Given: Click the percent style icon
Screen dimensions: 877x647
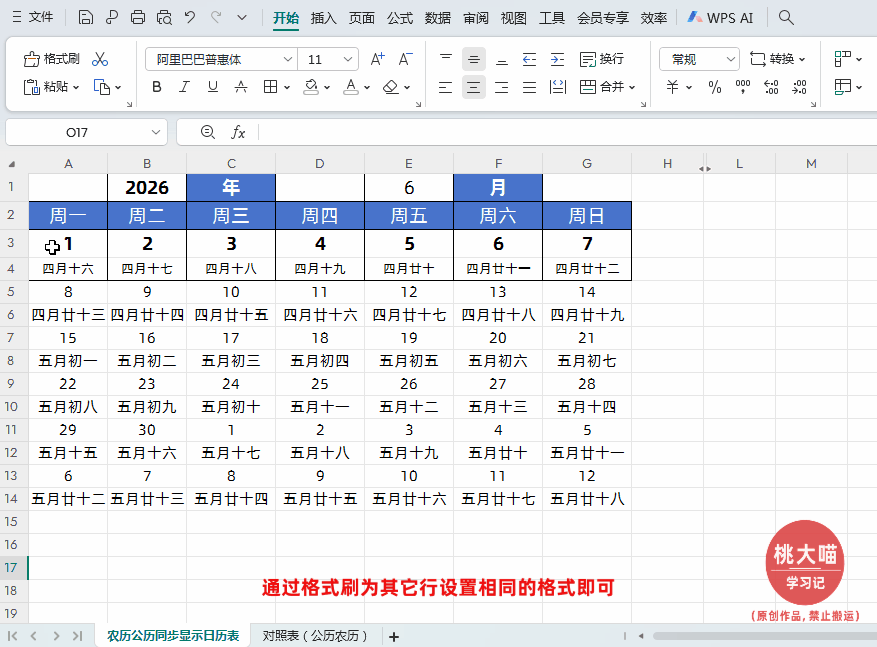Looking at the screenshot, I should coord(713,88).
